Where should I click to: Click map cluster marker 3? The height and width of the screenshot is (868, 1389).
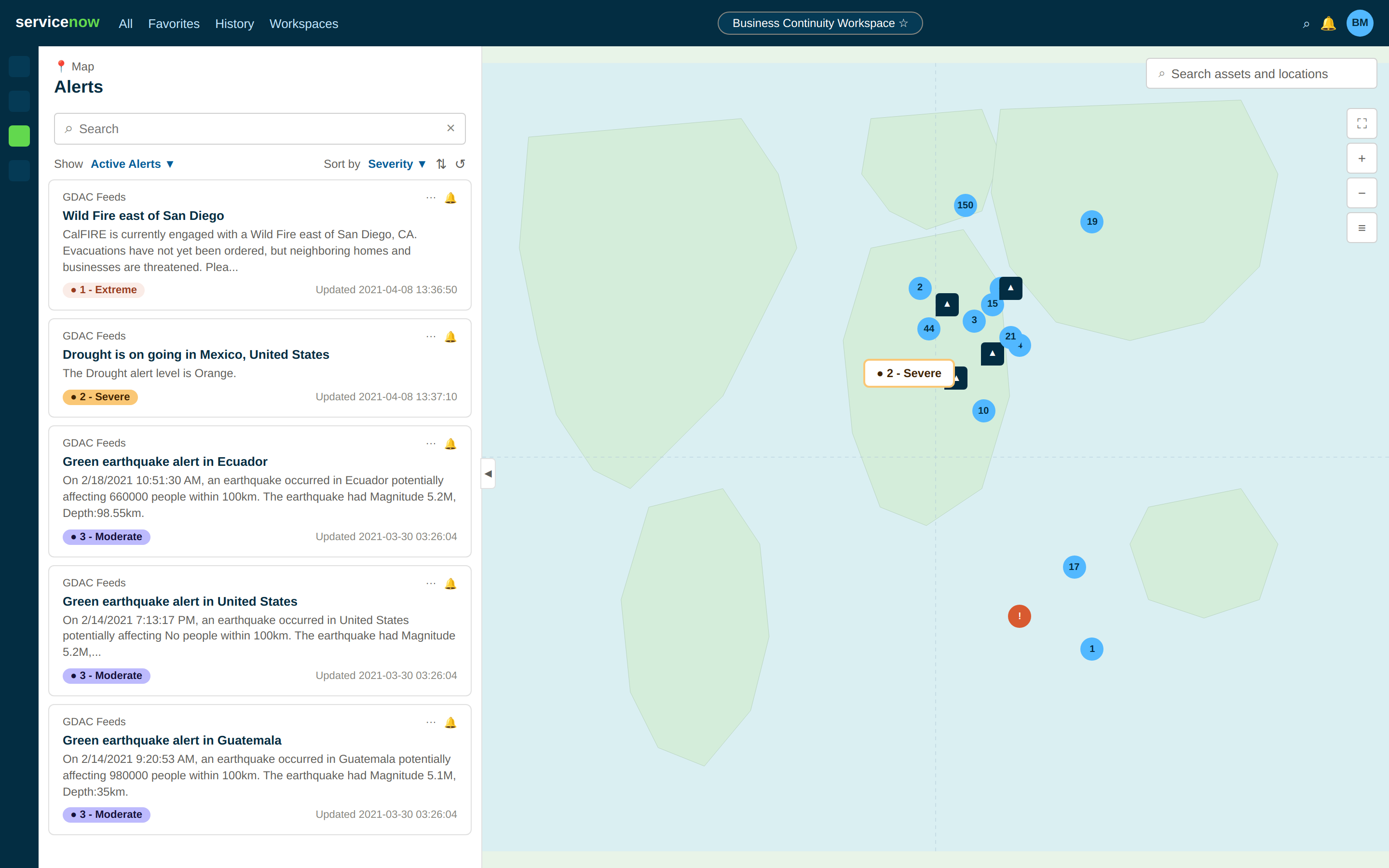click(974, 320)
